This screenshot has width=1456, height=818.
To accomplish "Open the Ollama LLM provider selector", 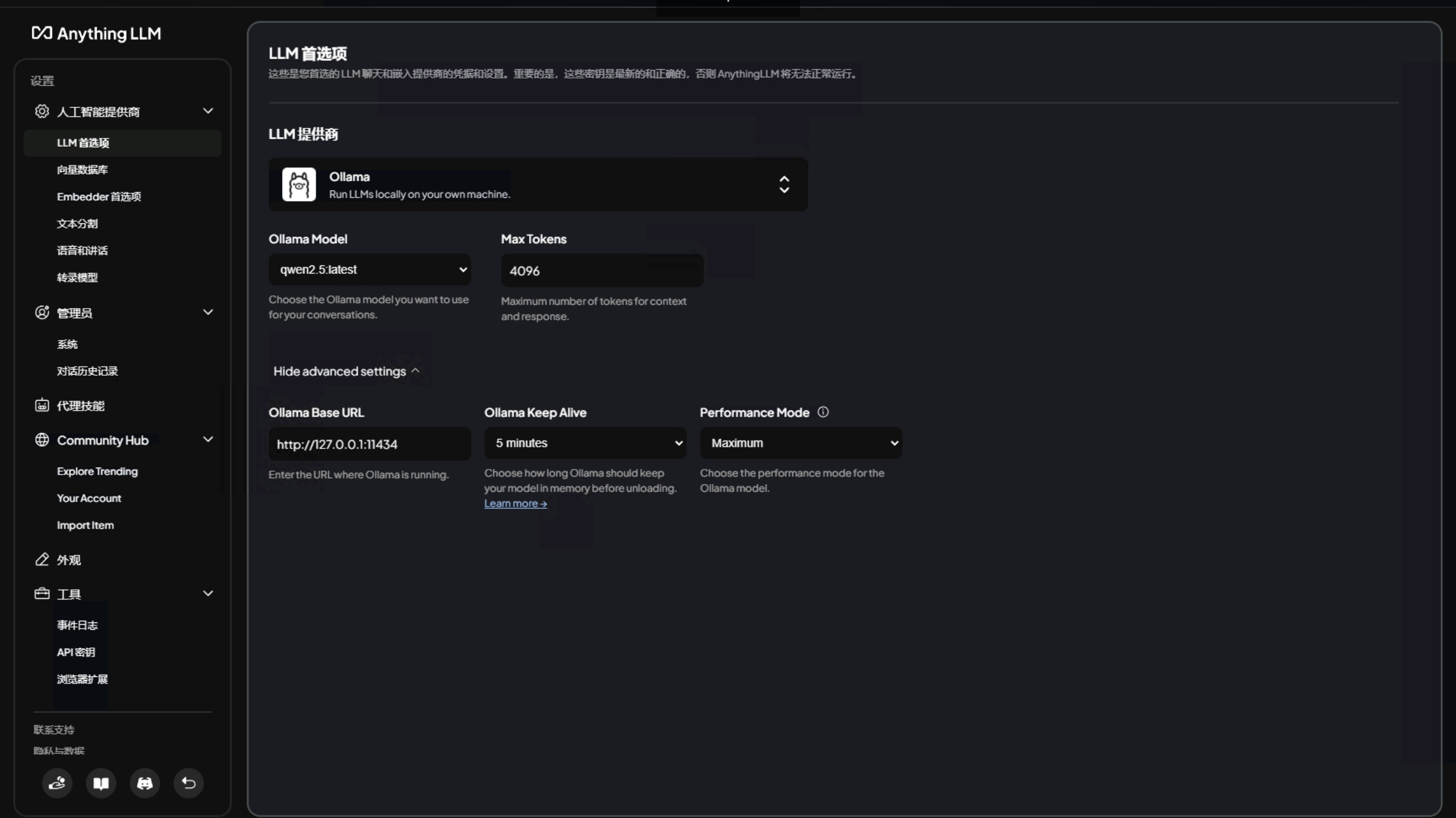I will point(538,184).
